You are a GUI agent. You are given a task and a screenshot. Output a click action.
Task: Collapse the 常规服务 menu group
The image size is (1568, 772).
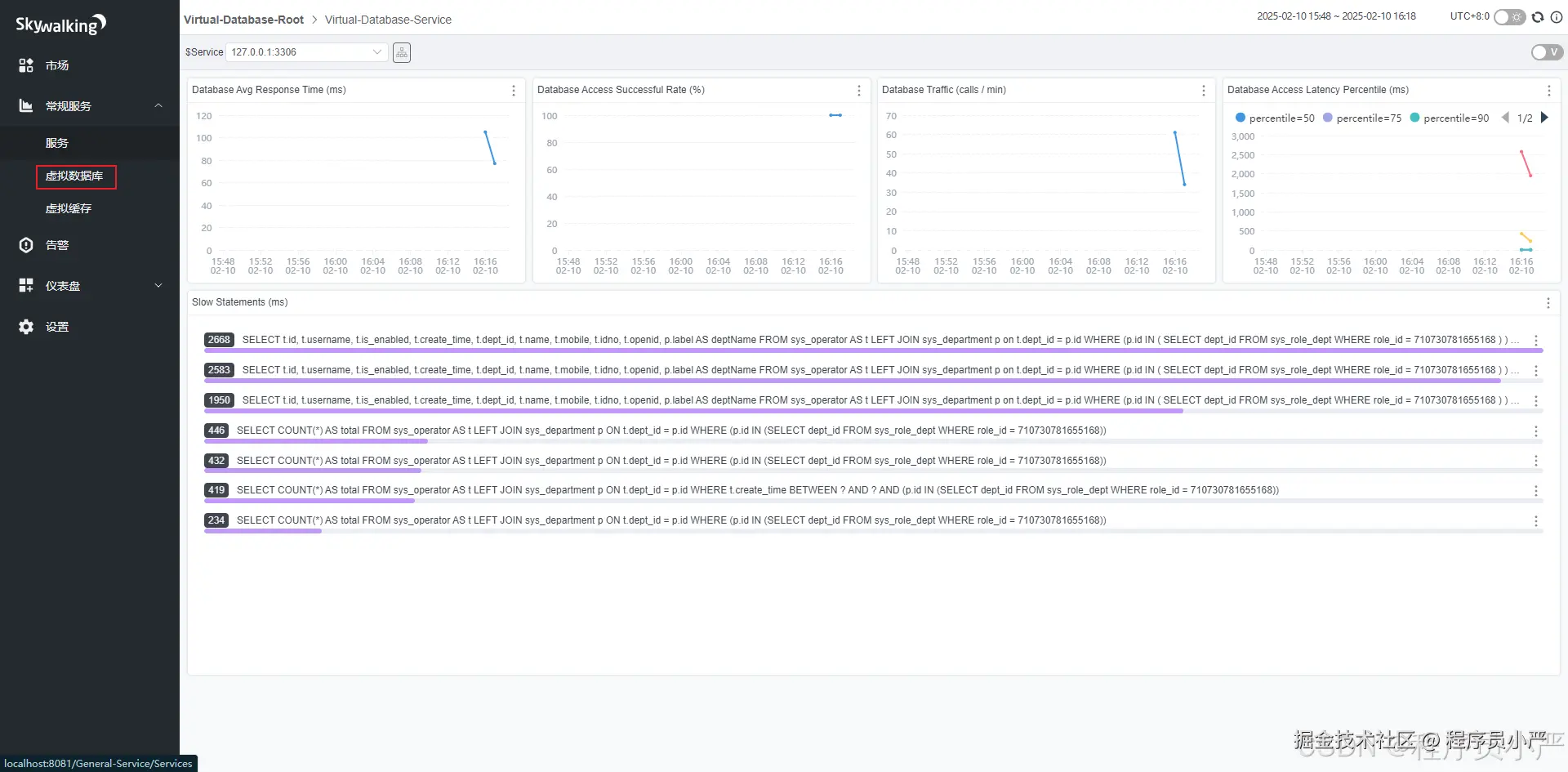click(90, 106)
